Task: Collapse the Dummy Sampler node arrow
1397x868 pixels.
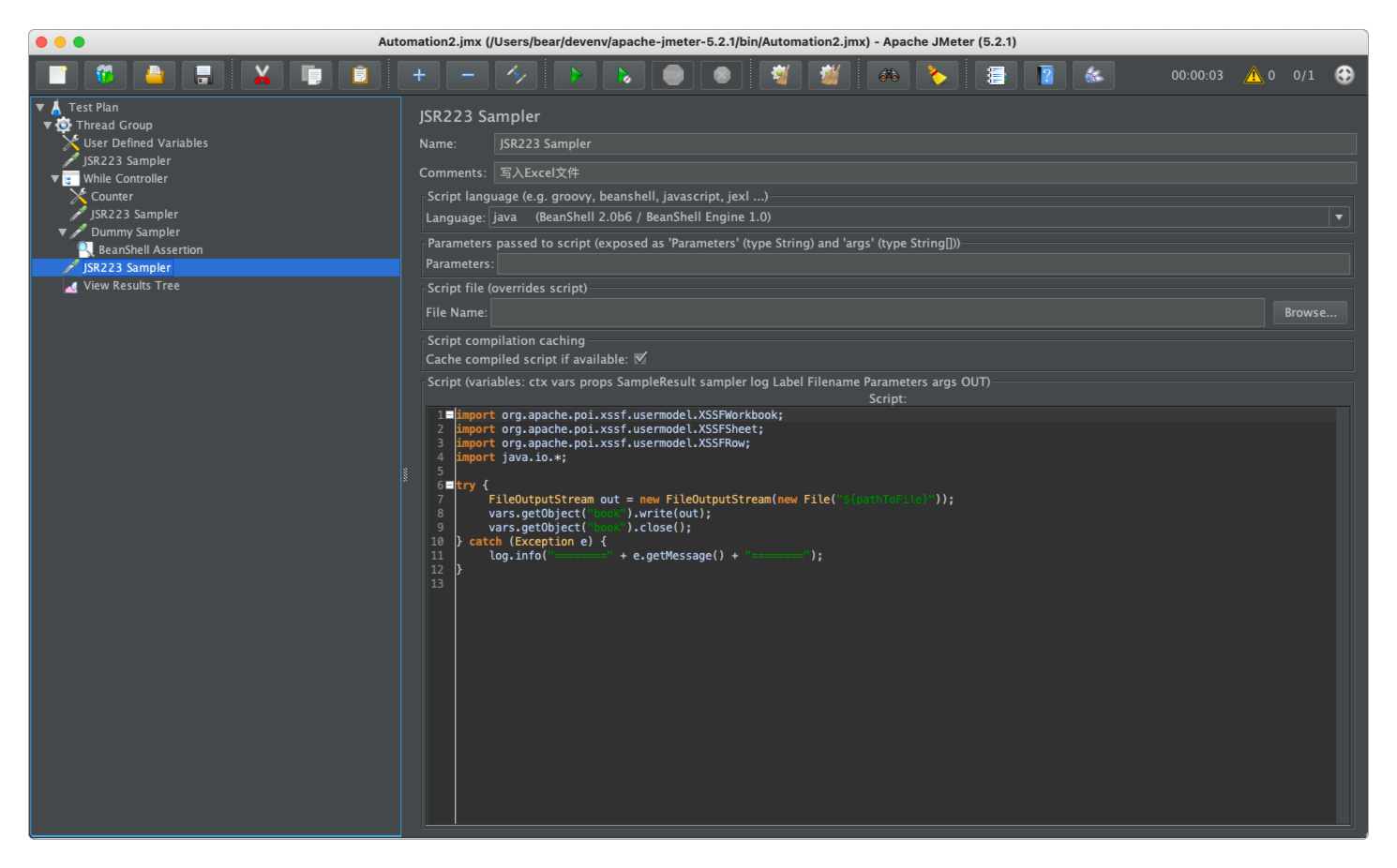Action: pos(63,232)
